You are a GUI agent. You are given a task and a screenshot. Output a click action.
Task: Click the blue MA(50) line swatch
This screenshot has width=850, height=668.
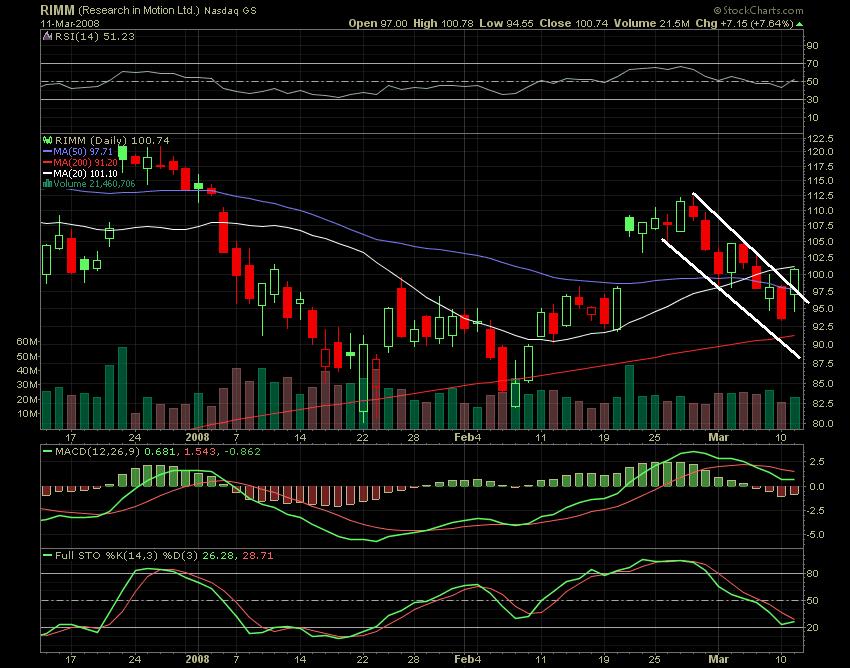click(47, 152)
